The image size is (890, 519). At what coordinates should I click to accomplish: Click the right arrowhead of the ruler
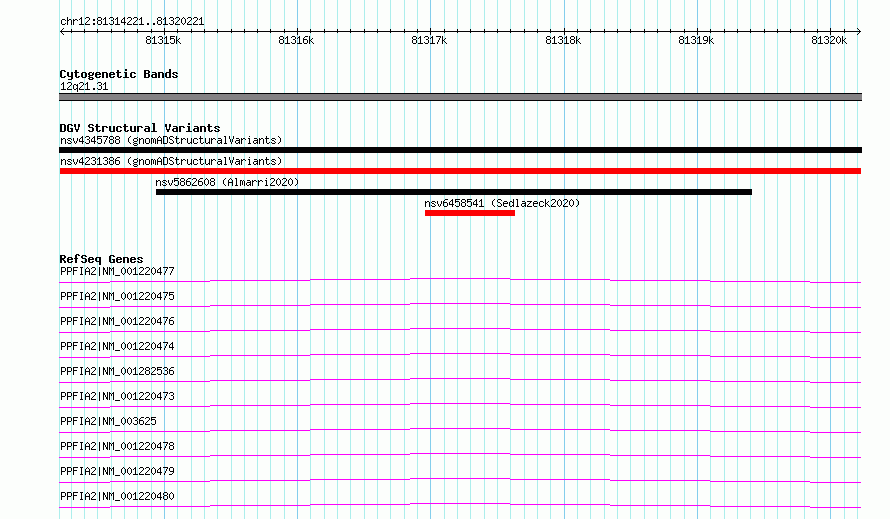click(858, 32)
